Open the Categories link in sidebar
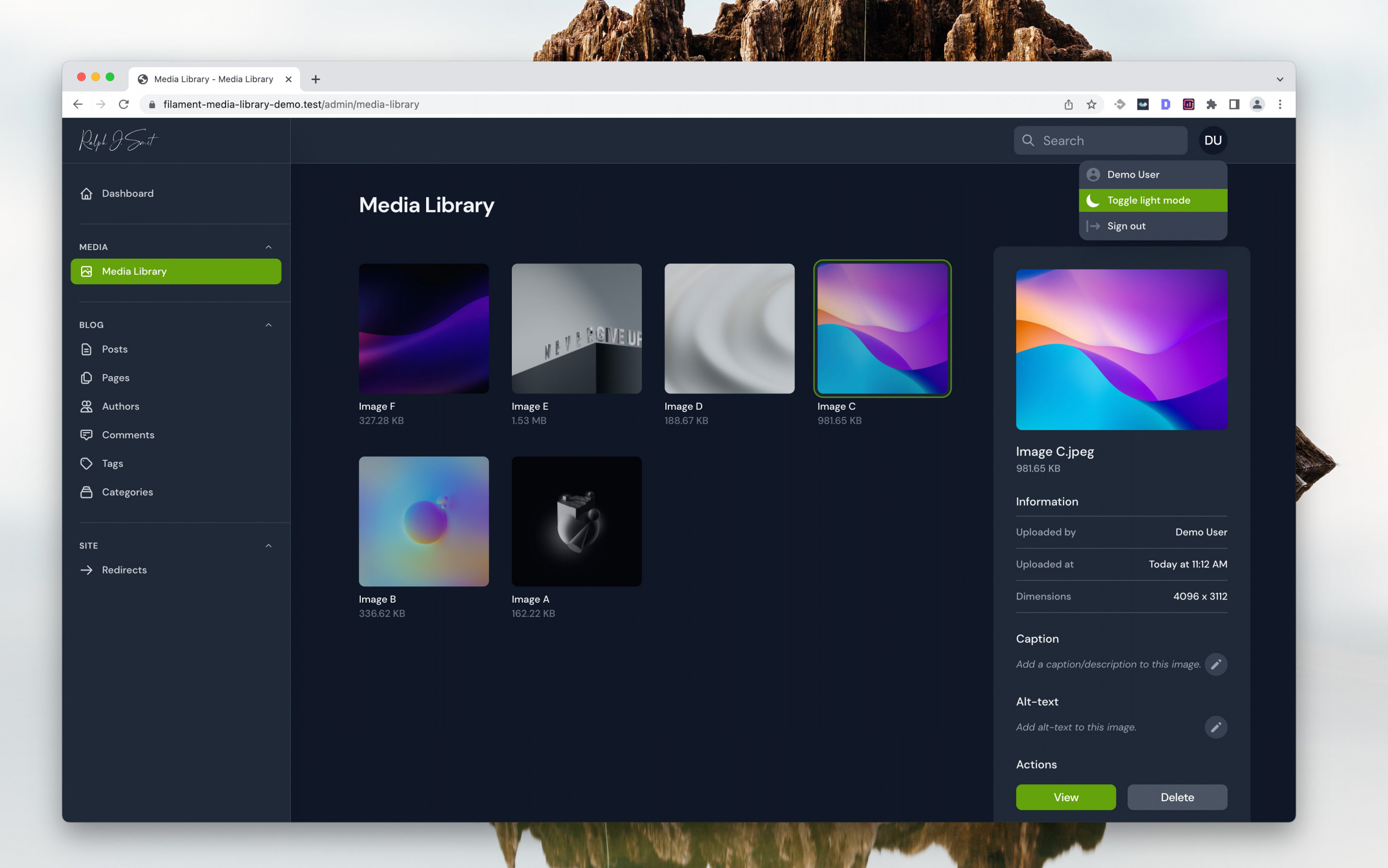The height and width of the screenshot is (868, 1388). pyautogui.click(x=176, y=492)
